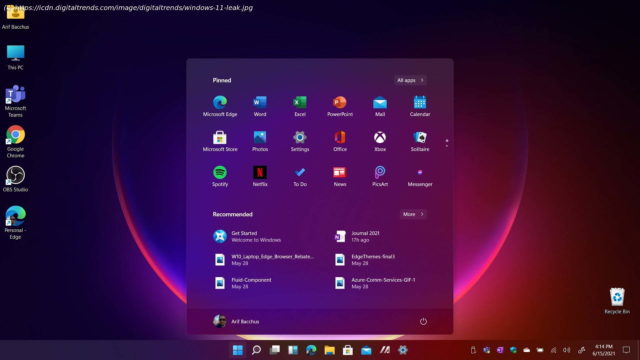Open Journal 2021 recommended file
The width and height of the screenshot is (640, 360).
tap(358, 236)
